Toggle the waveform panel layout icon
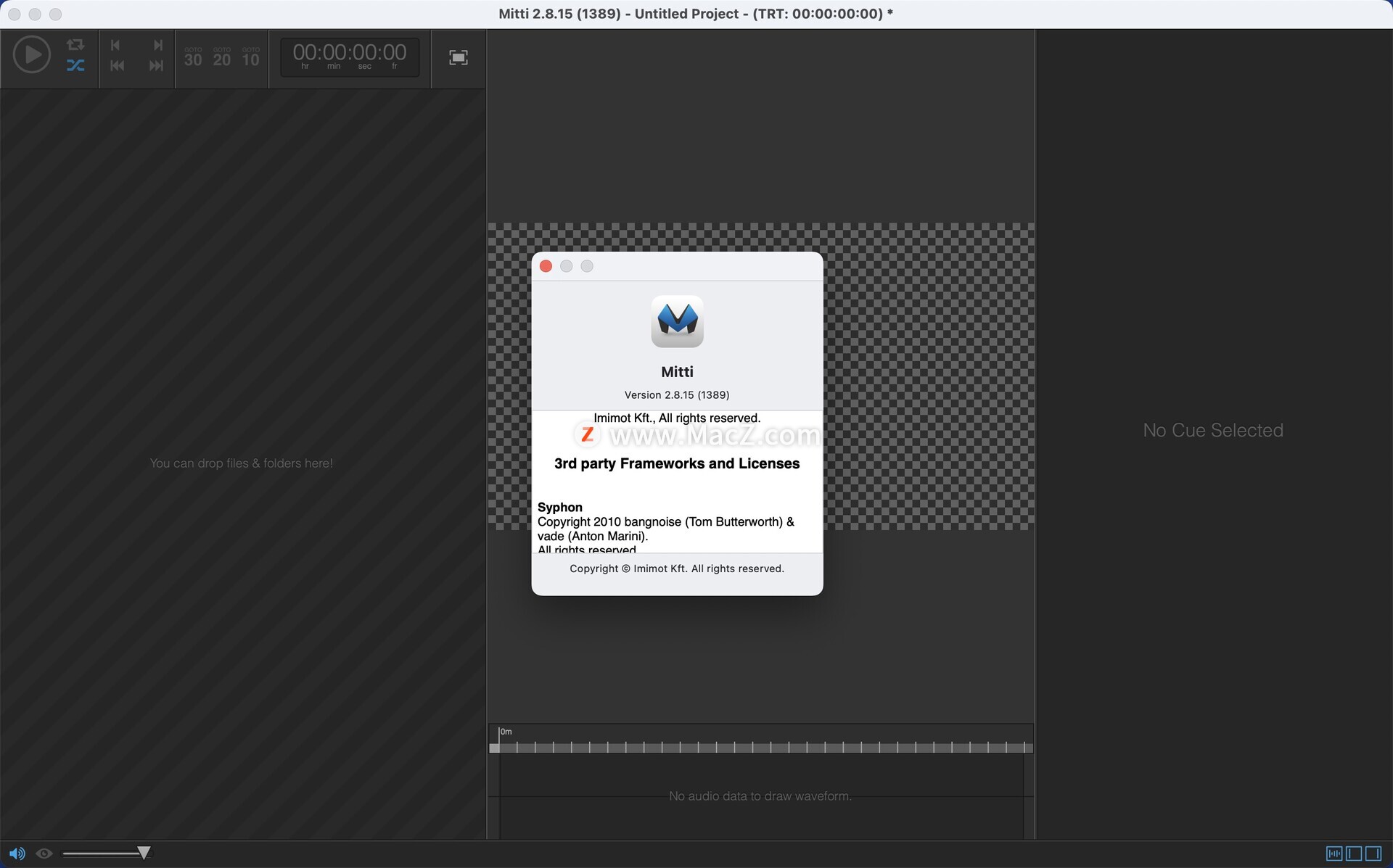The width and height of the screenshot is (1393, 868). pyautogui.click(x=1334, y=853)
